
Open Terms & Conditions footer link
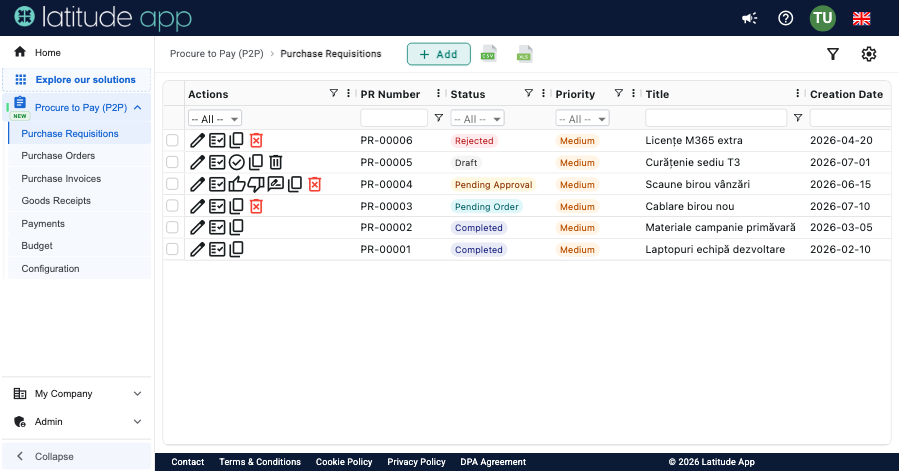(260, 462)
